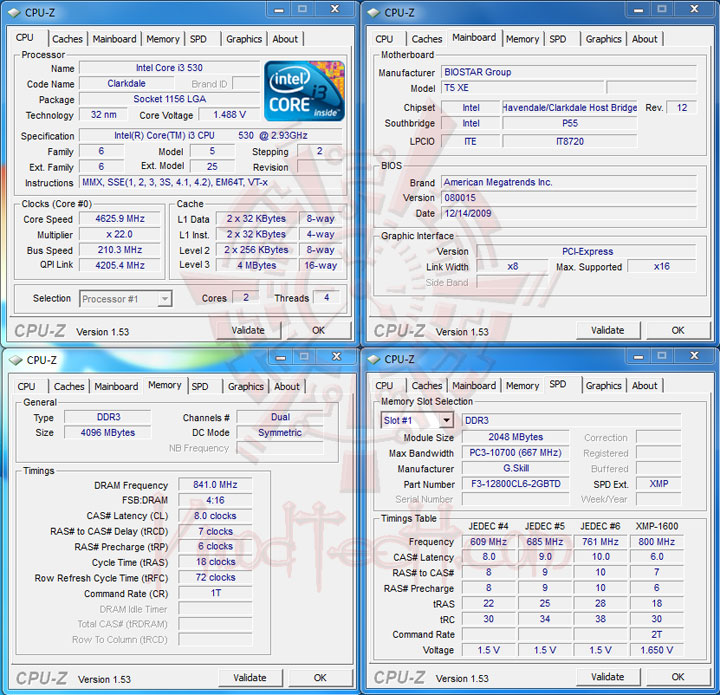720x695 pixels.
Task: Open Graphics tab in the SPD window
Action: 603,386
